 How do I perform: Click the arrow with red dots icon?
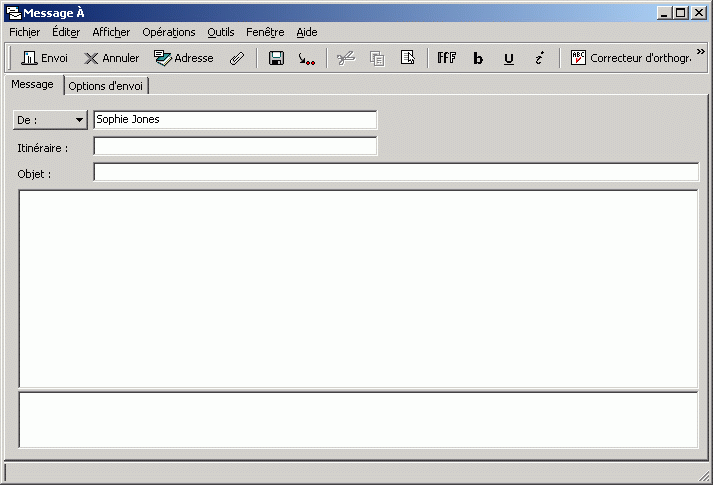(x=306, y=58)
